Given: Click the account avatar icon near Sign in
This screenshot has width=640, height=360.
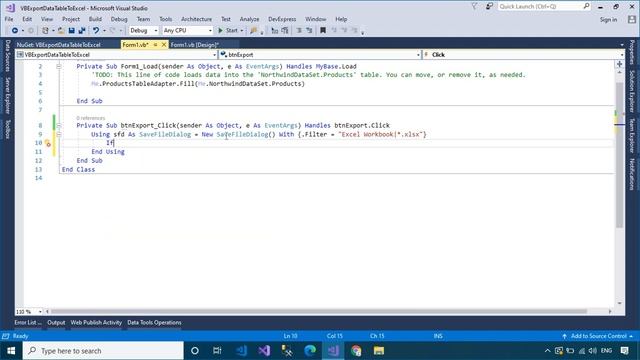Looking at the screenshot, I should [632, 19].
